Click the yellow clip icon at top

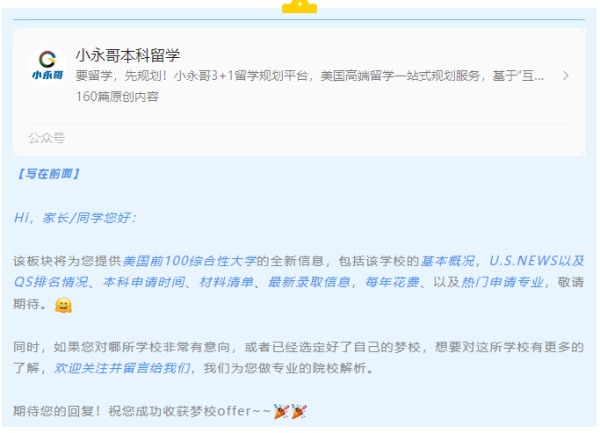pos(300,7)
